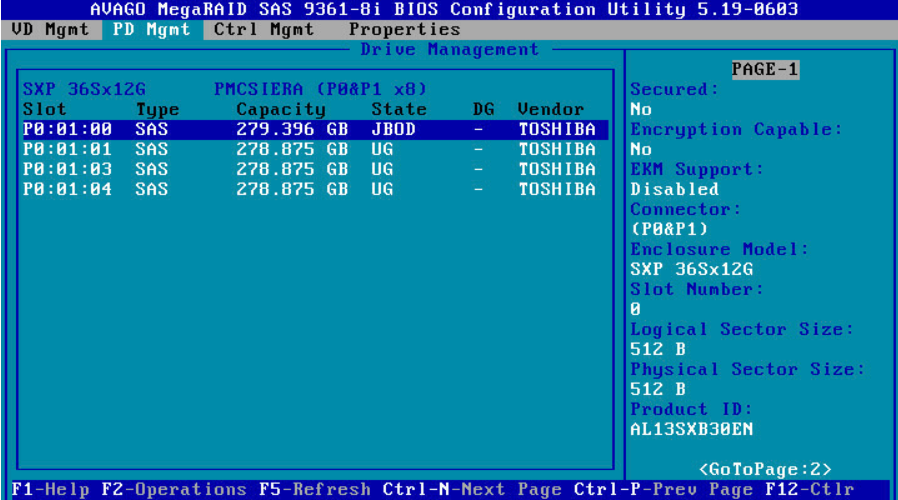Open the Ctrl Mgmt tab
This screenshot has height=500, width=898.
pos(264,30)
